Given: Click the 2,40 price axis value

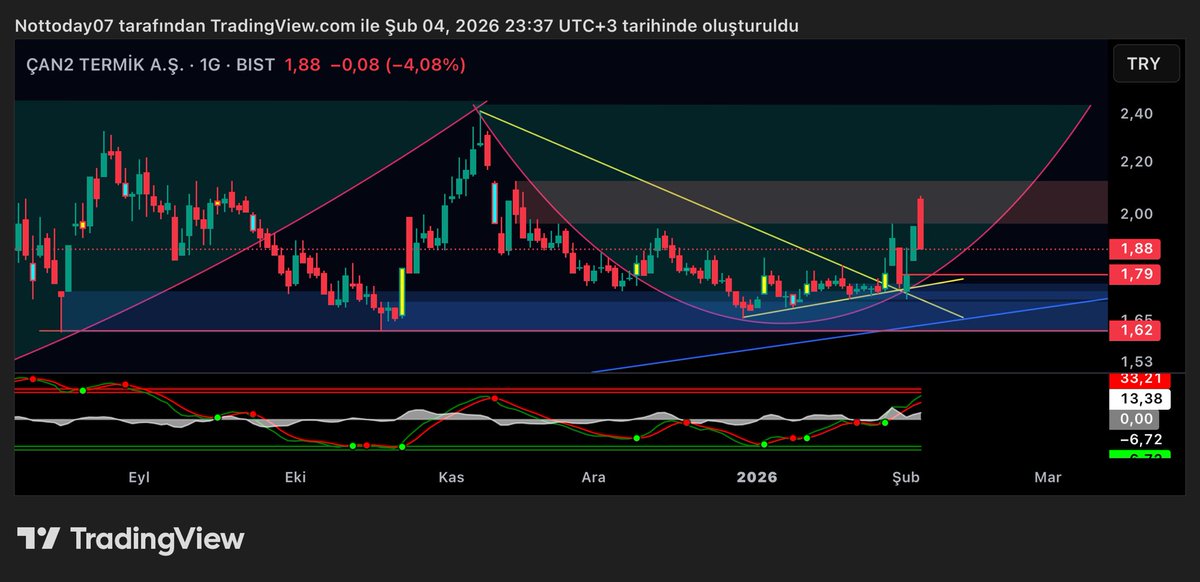Looking at the screenshot, I should tap(1136, 114).
